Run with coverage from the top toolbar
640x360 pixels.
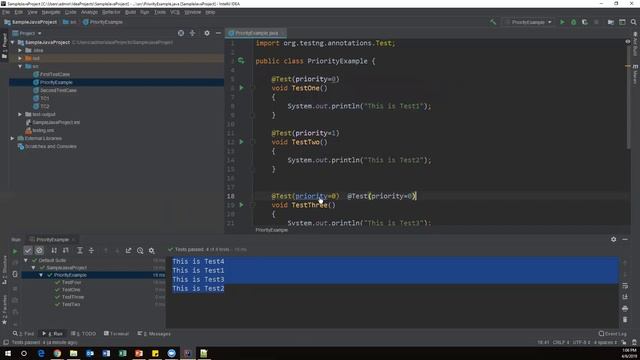[x=585, y=22]
